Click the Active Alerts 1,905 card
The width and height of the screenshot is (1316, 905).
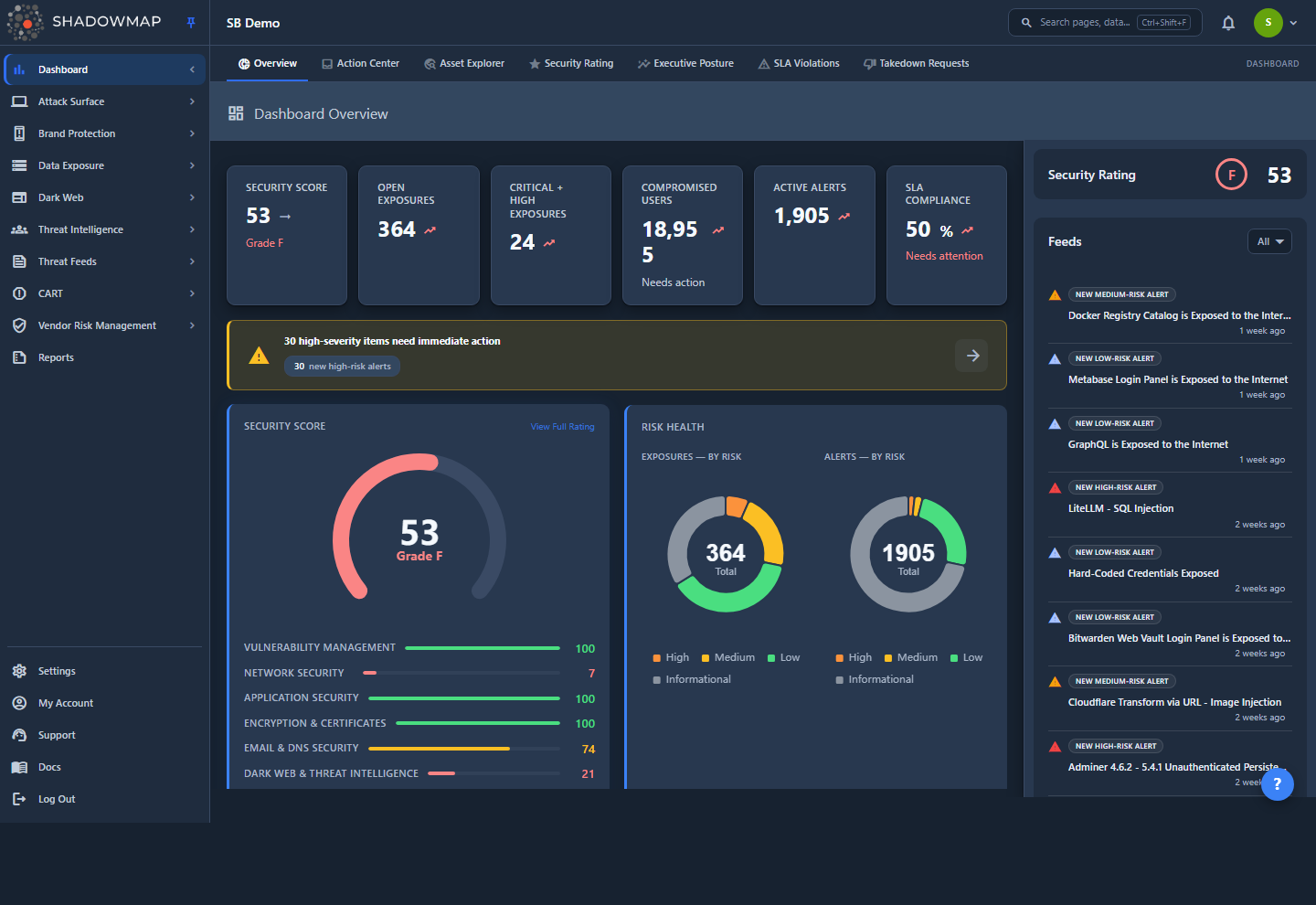(x=814, y=235)
